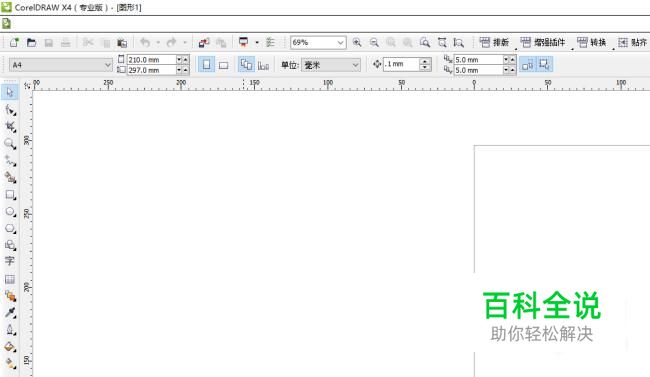This screenshot has height=377, width=650.
Task: Click the page width 210.0 mm field
Action: (151, 60)
